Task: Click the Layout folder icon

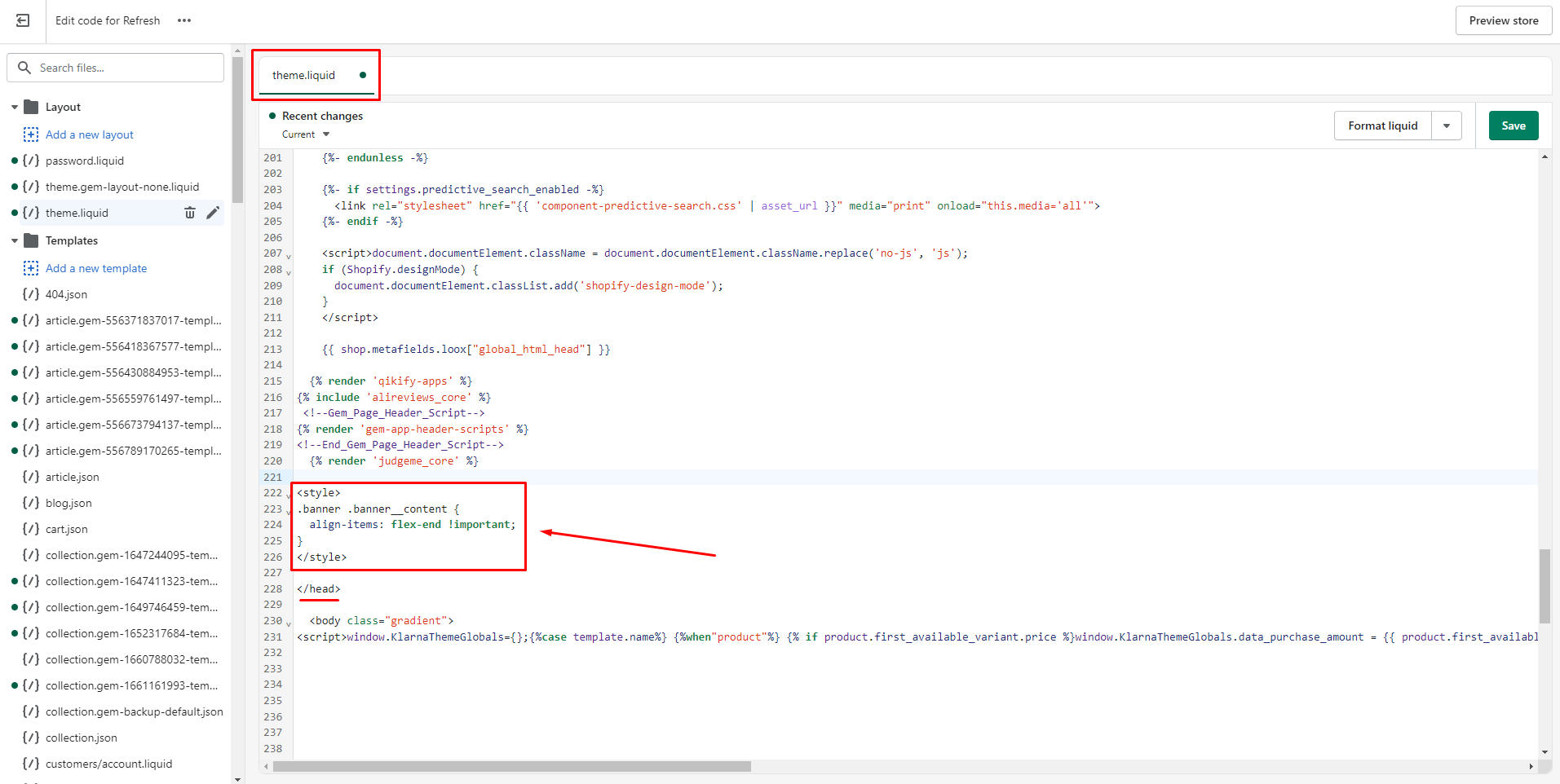Action: click(x=32, y=107)
